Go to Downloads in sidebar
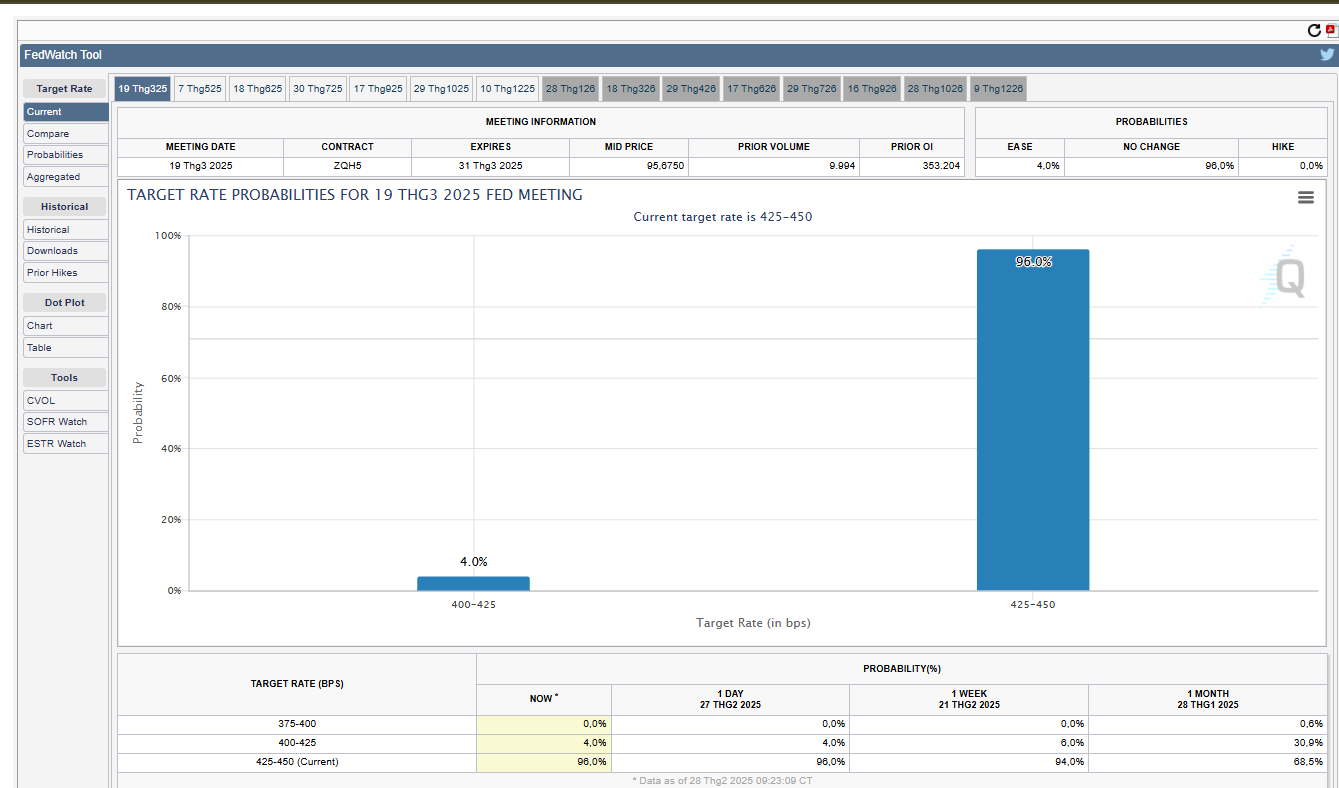Screen dimensions: 1339x788 click(66, 251)
